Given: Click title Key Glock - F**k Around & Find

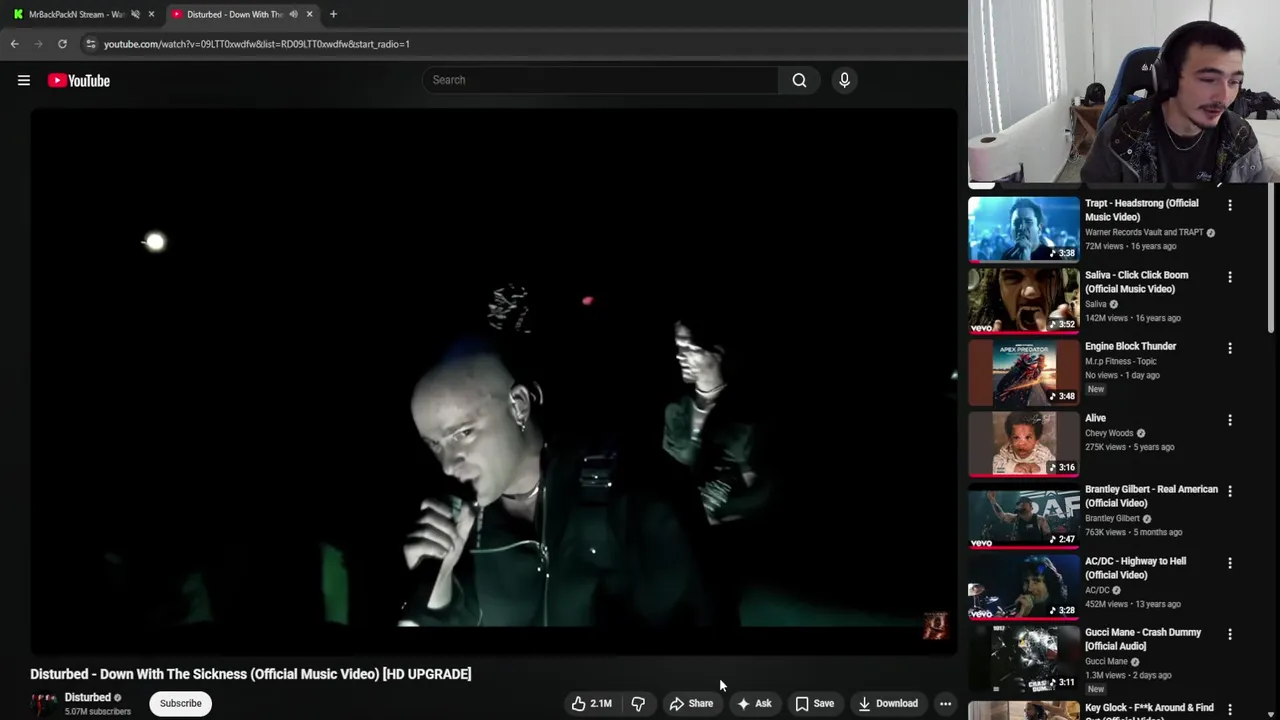Looking at the screenshot, I should click(1149, 709).
